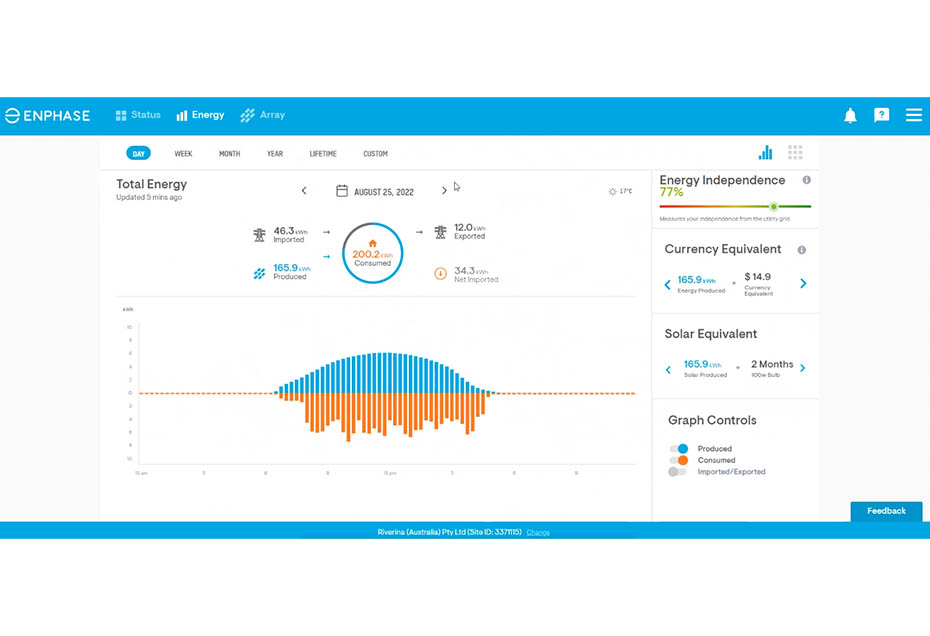Viewport: 930px width, 636px height.
Task: Switch to the MONTH tab
Action: (x=229, y=153)
